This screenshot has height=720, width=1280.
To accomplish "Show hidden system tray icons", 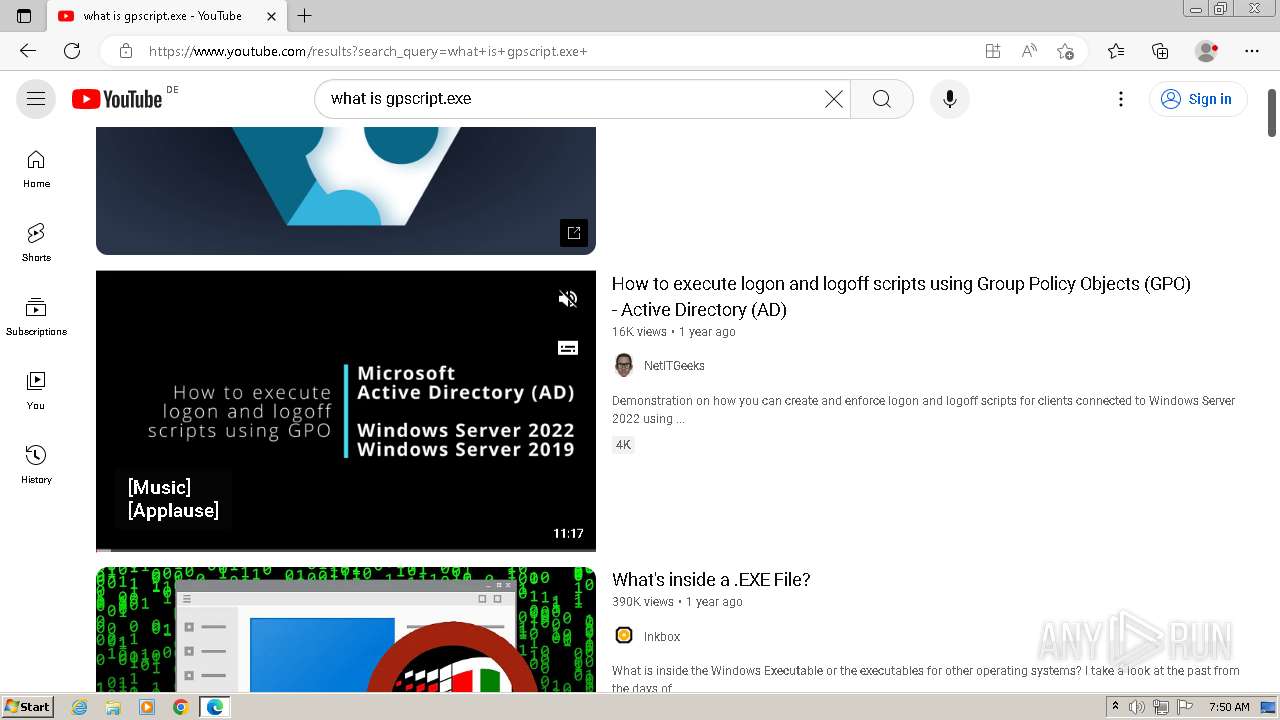I will tap(1115, 707).
